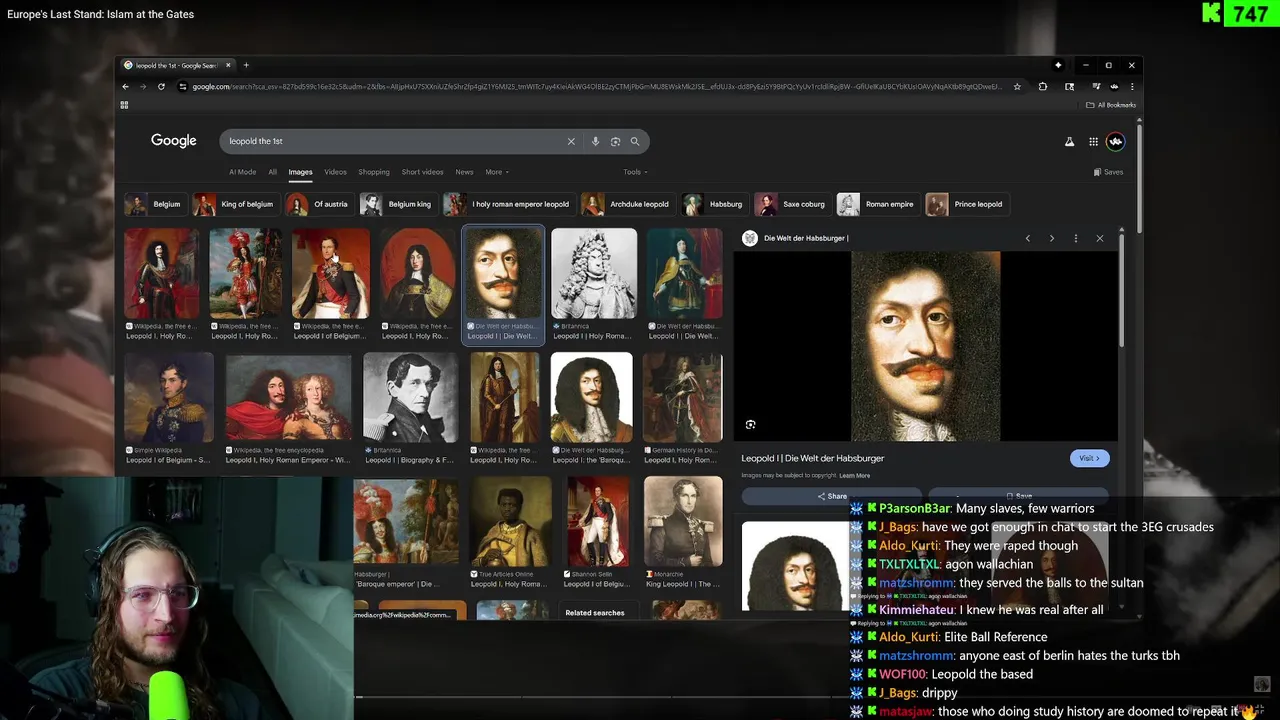The height and width of the screenshot is (720, 1280).
Task: Switch to the Videos tab
Action: tap(335, 172)
